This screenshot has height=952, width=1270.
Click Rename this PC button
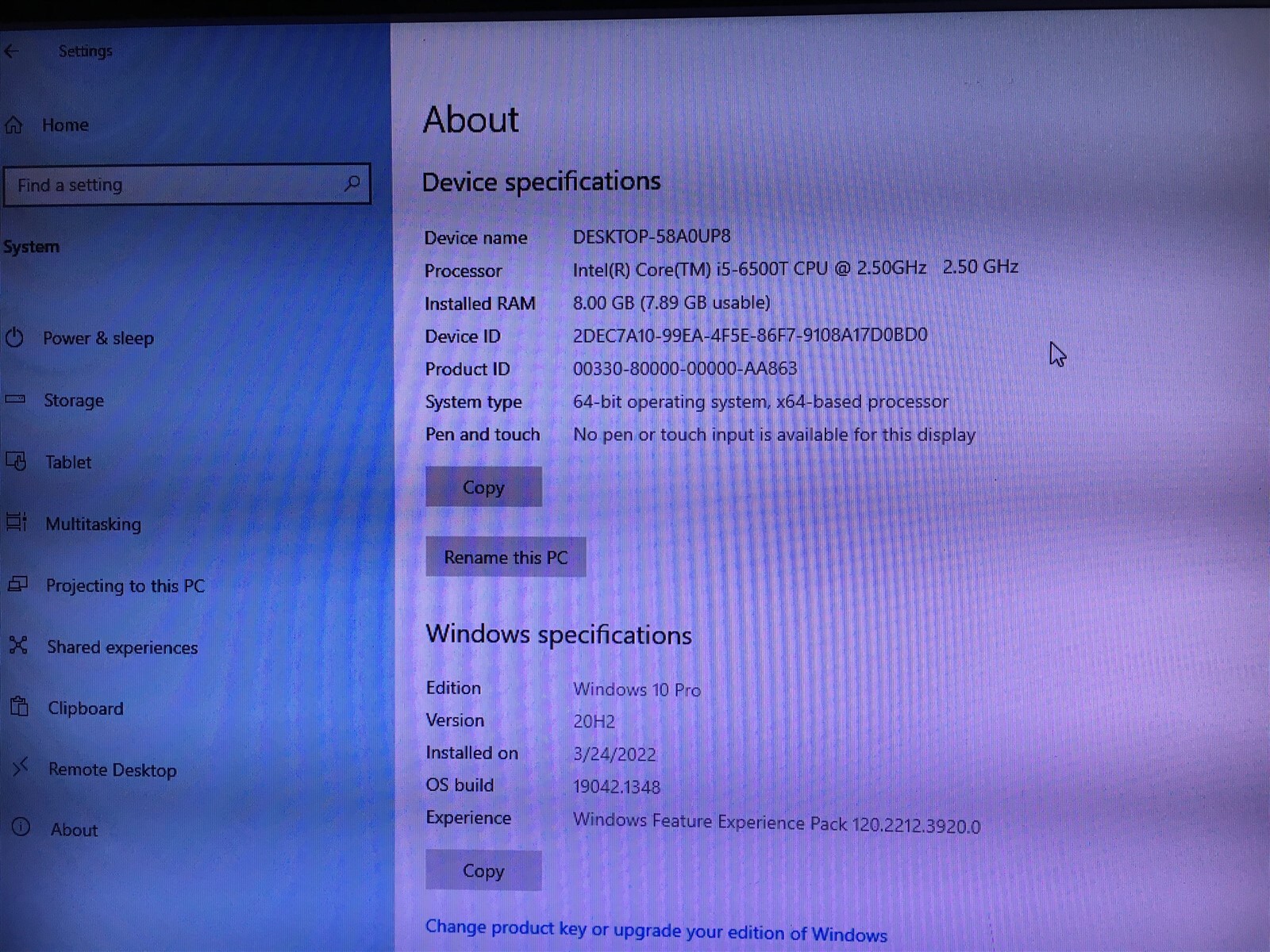pyautogui.click(x=506, y=557)
